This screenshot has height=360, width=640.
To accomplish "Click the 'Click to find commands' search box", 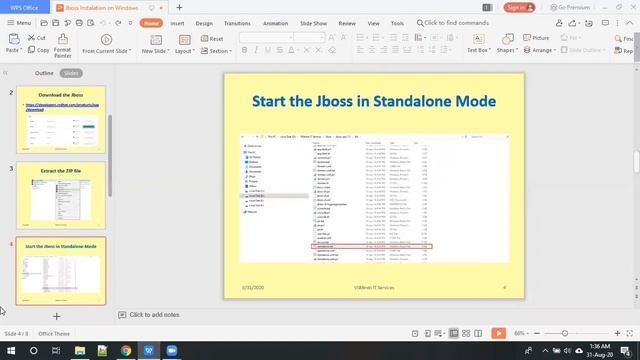I will pyautogui.click(x=452, y=23).
